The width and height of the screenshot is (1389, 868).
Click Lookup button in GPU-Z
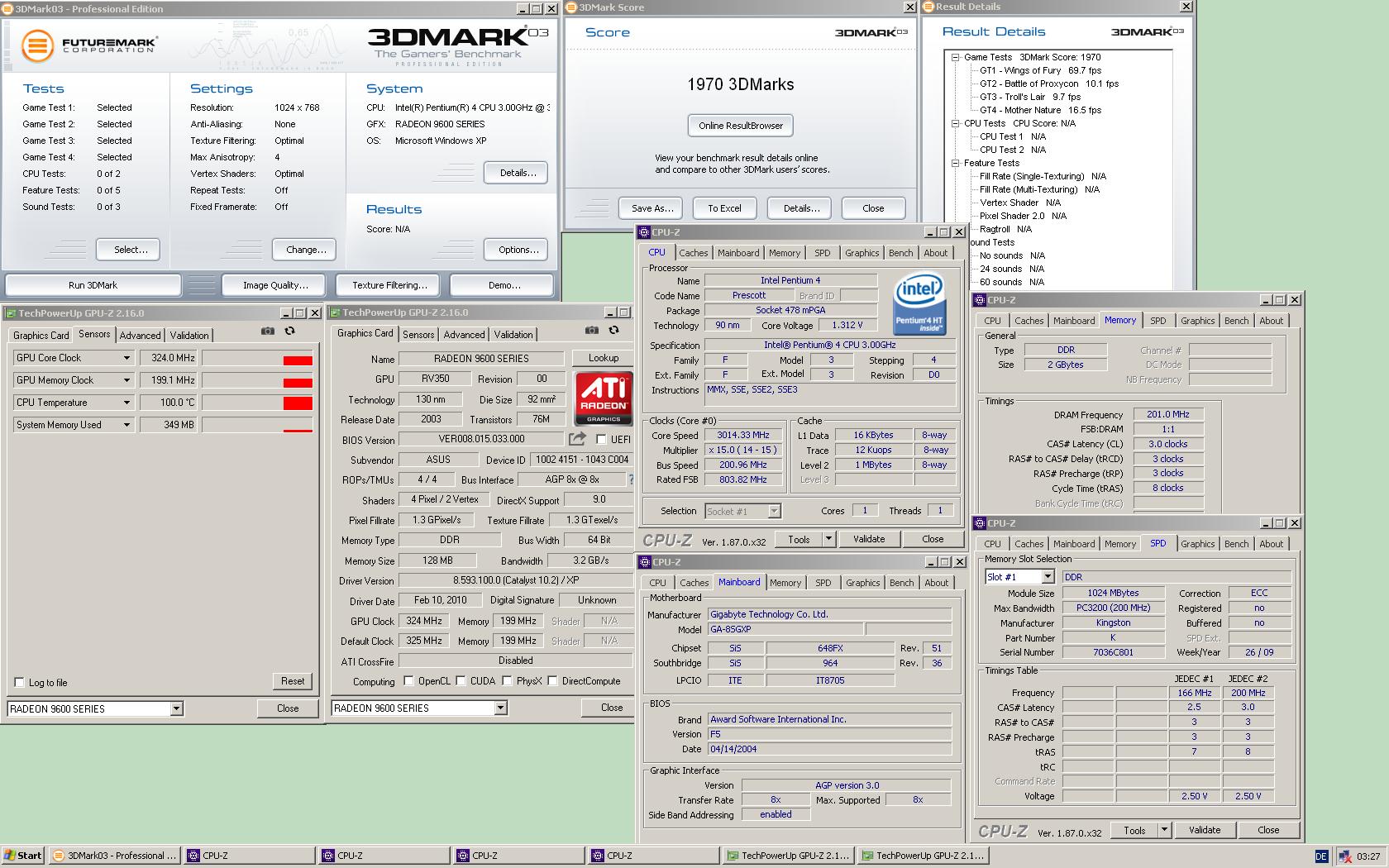point(604,358)
